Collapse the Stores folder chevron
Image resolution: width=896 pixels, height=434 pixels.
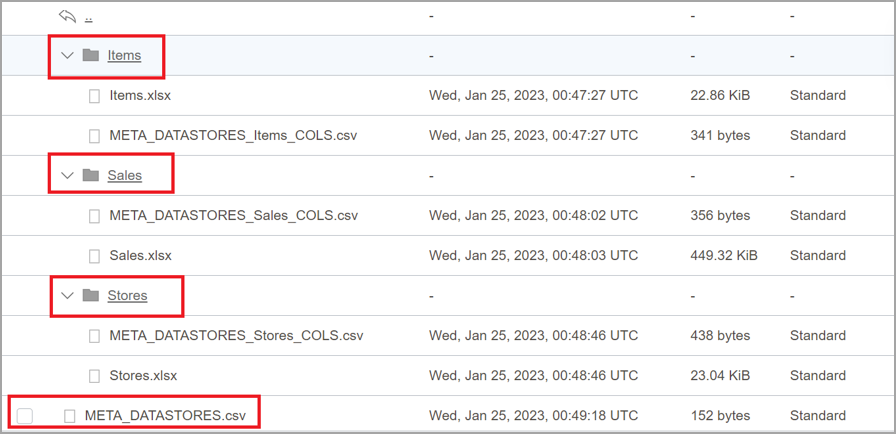pyautogui.click(x=68, y=295)
